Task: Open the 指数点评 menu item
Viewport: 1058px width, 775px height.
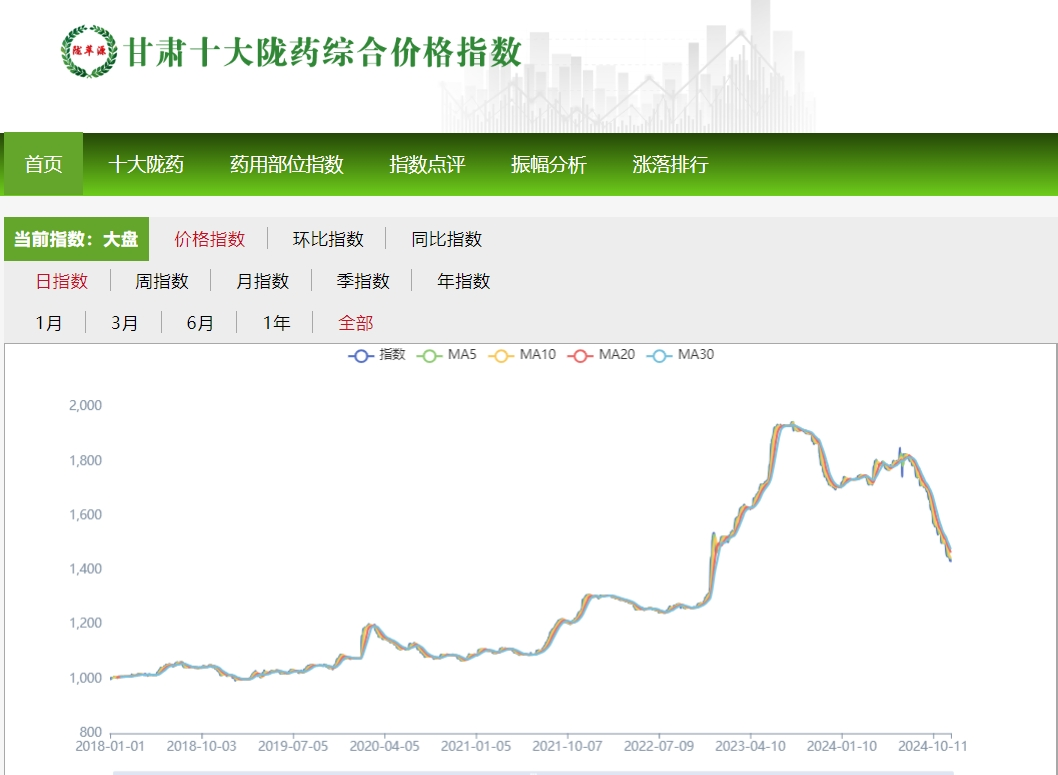Action: (x=427, y=165)
